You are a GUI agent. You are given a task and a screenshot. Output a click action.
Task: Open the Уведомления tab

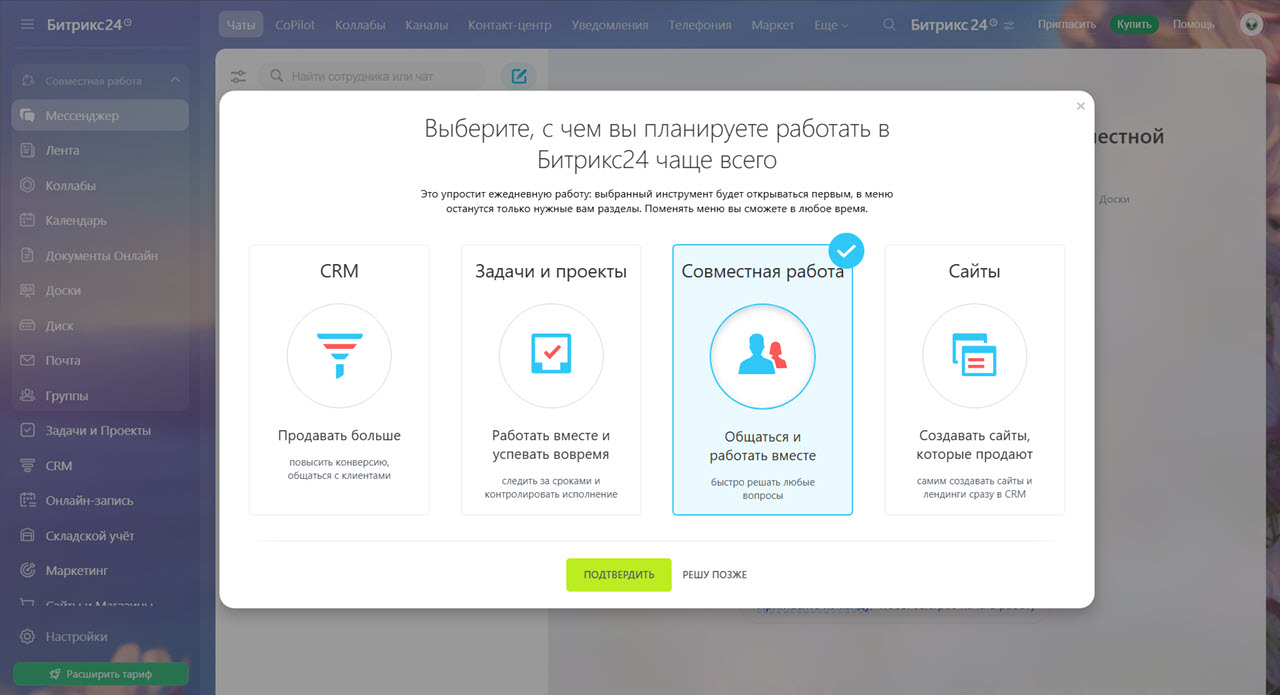(x=610, y=25)
